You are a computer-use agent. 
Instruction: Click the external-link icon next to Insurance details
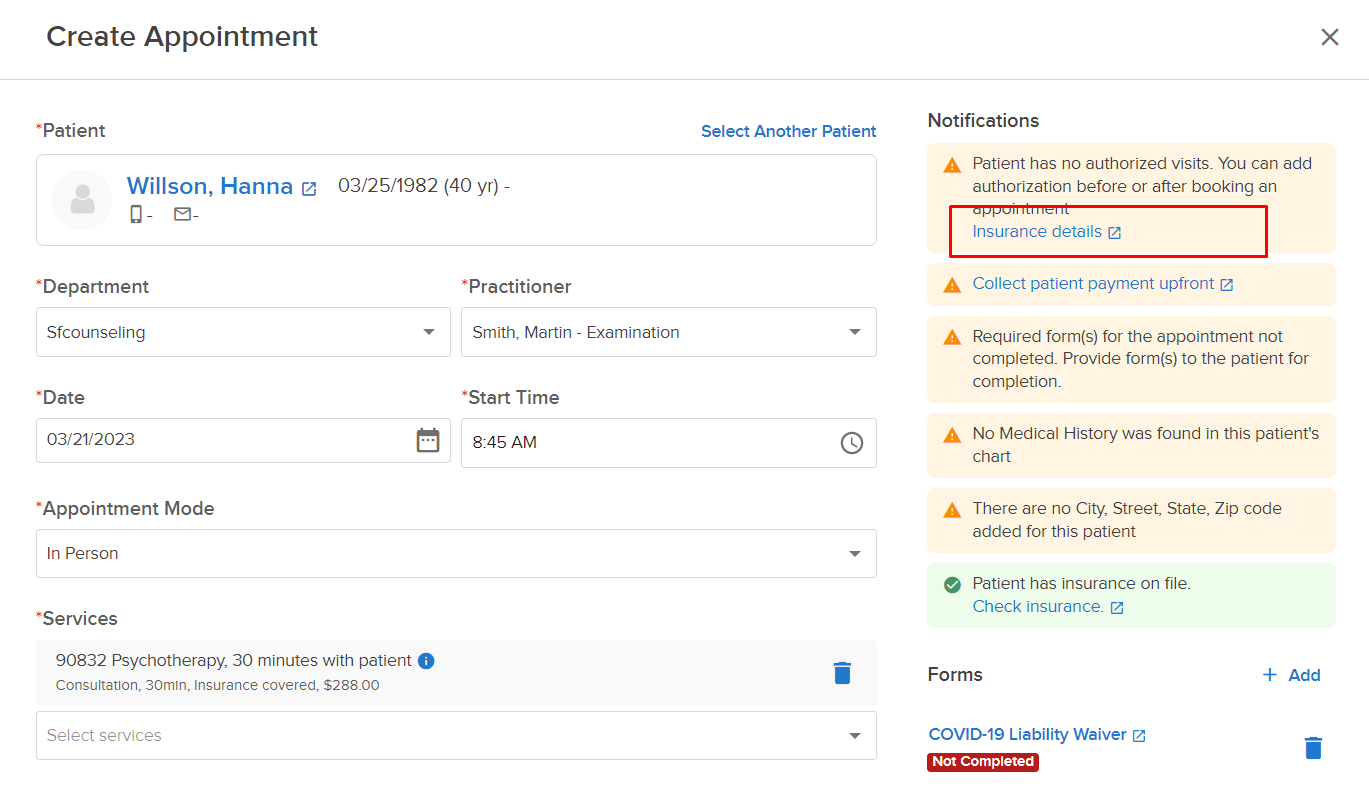click(1114, 232)
